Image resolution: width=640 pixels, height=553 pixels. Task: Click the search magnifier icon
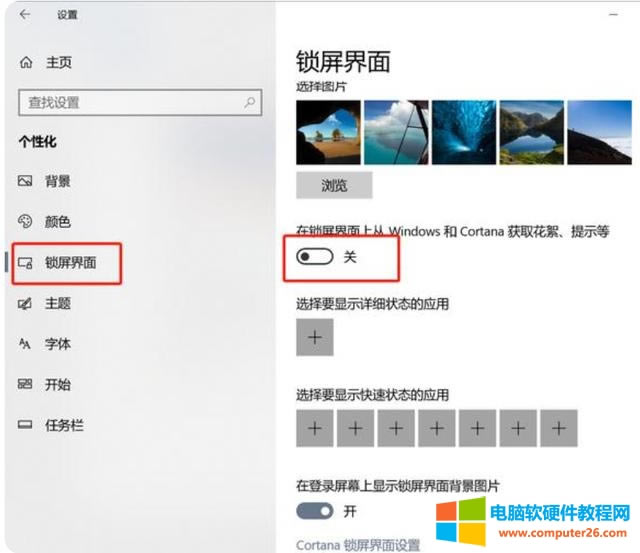click(249, 102)
